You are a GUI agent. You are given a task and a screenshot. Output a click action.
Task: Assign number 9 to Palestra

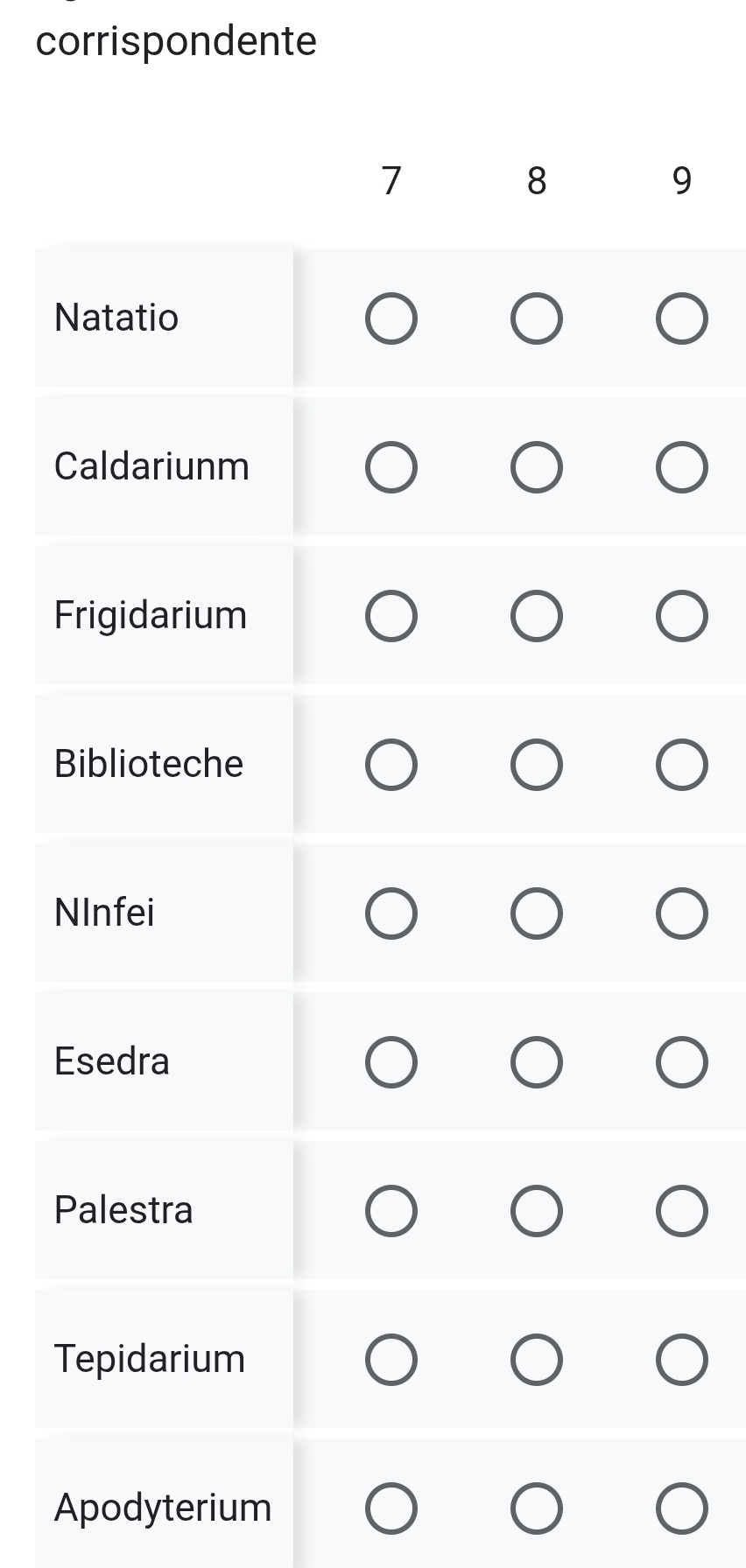tap(682, 1211)
